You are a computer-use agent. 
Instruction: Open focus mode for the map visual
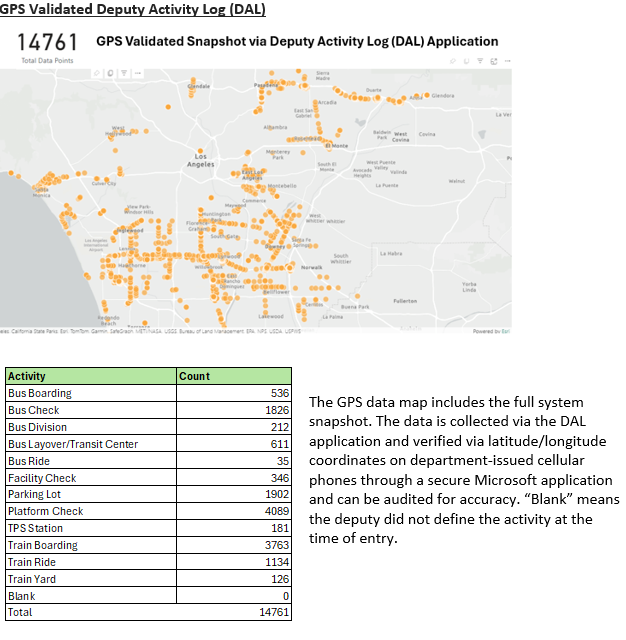pyautogui.click(x=494, y=61)
